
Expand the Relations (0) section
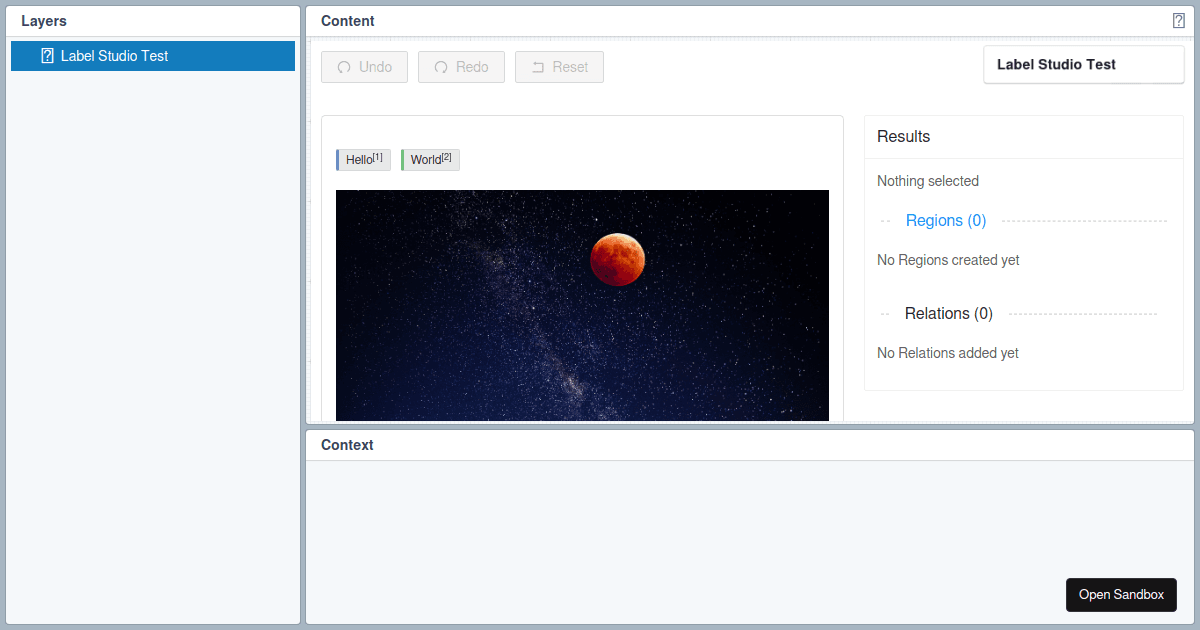tap(948, 313)
